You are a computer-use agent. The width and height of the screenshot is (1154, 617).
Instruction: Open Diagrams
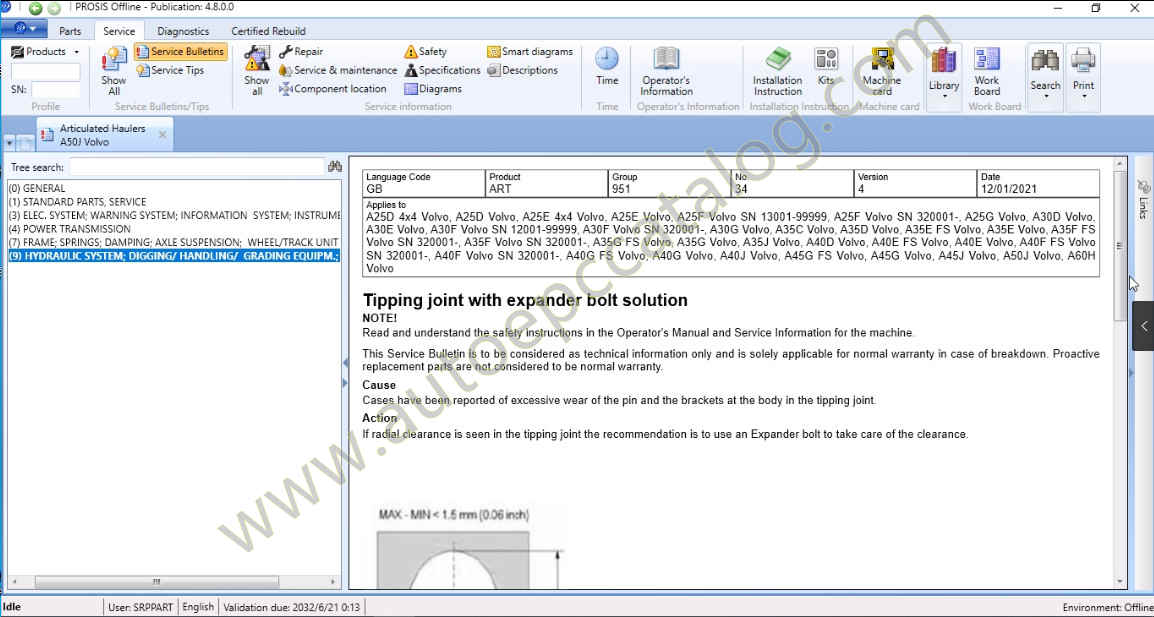point(433,88)
